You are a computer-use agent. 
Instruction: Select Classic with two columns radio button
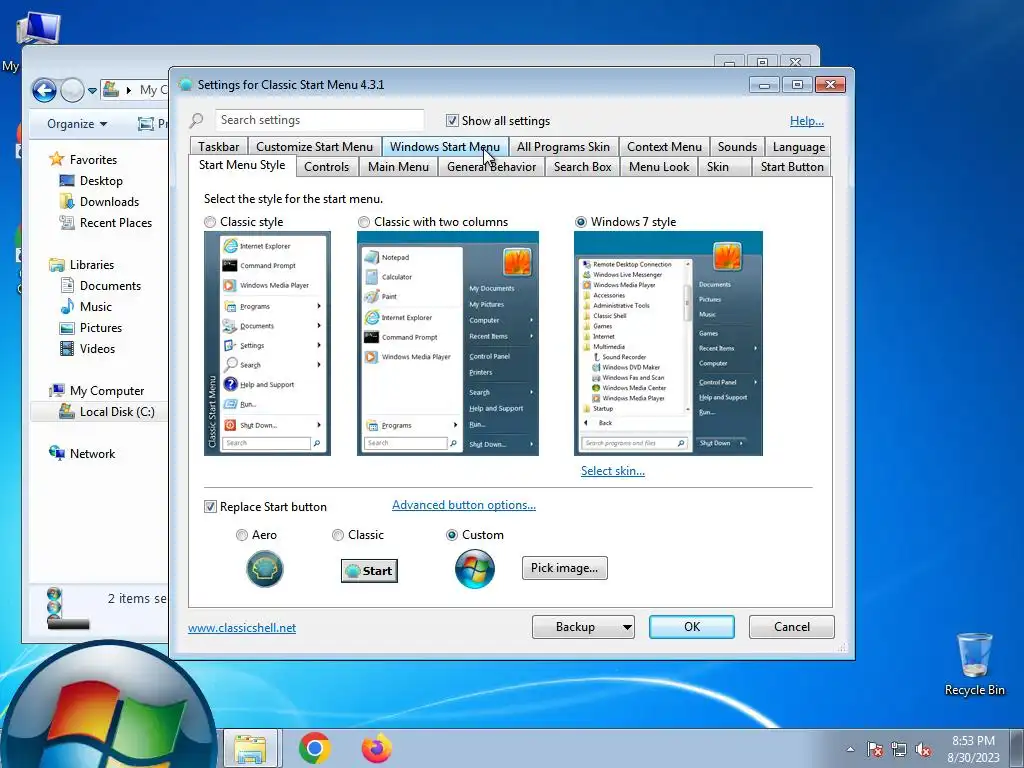pos(364,222)
